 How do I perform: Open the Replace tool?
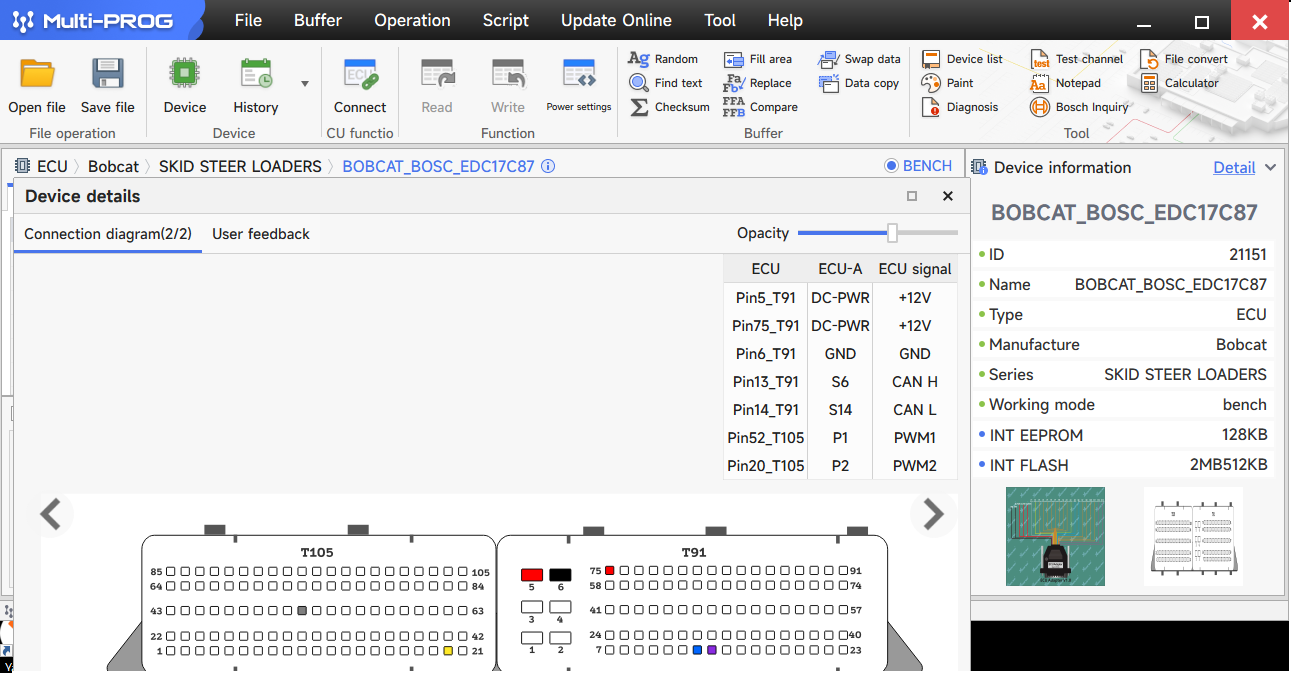[x=757, y=83]
